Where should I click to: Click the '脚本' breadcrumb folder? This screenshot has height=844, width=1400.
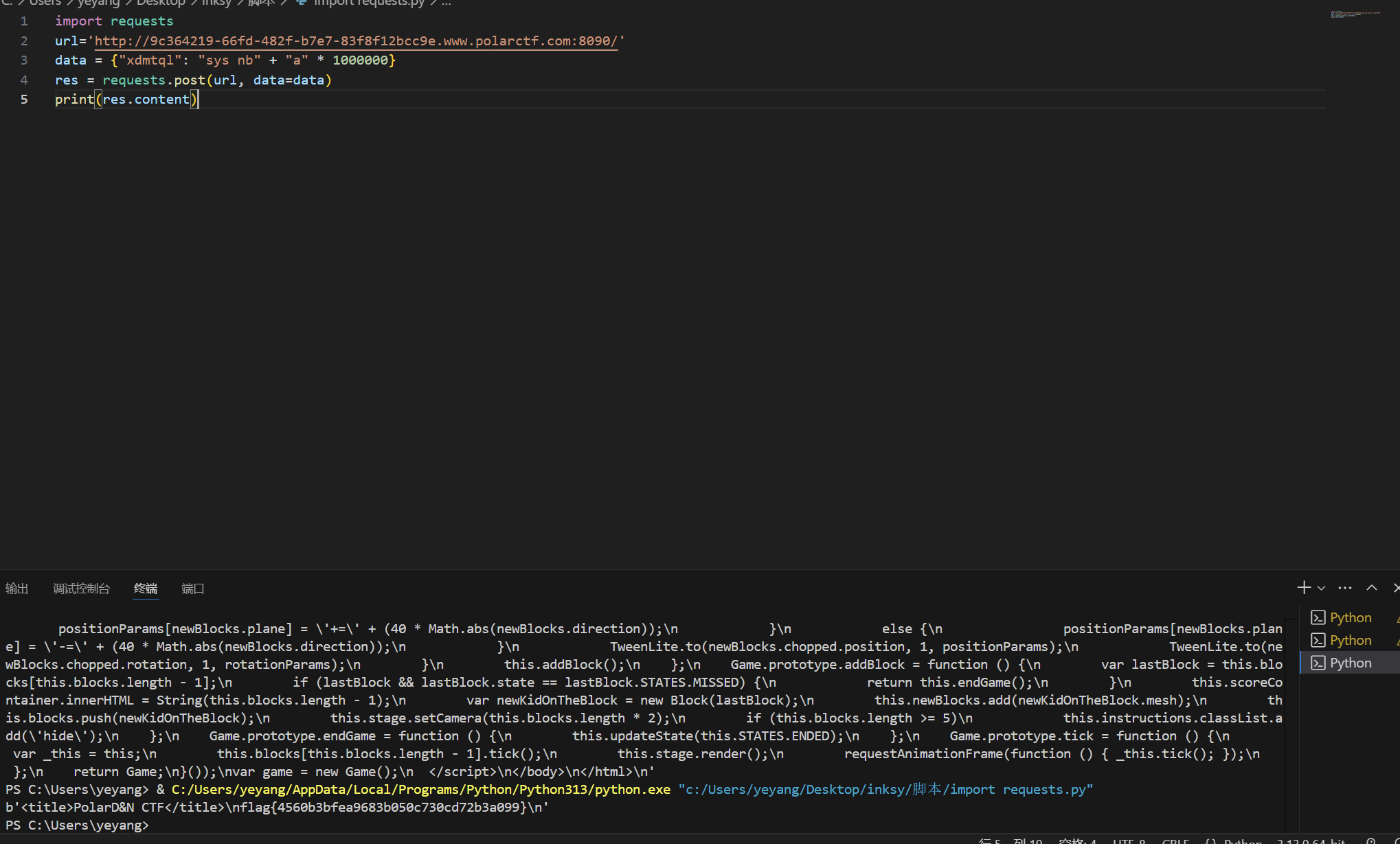pyautogui.click(x=261, y=3)
